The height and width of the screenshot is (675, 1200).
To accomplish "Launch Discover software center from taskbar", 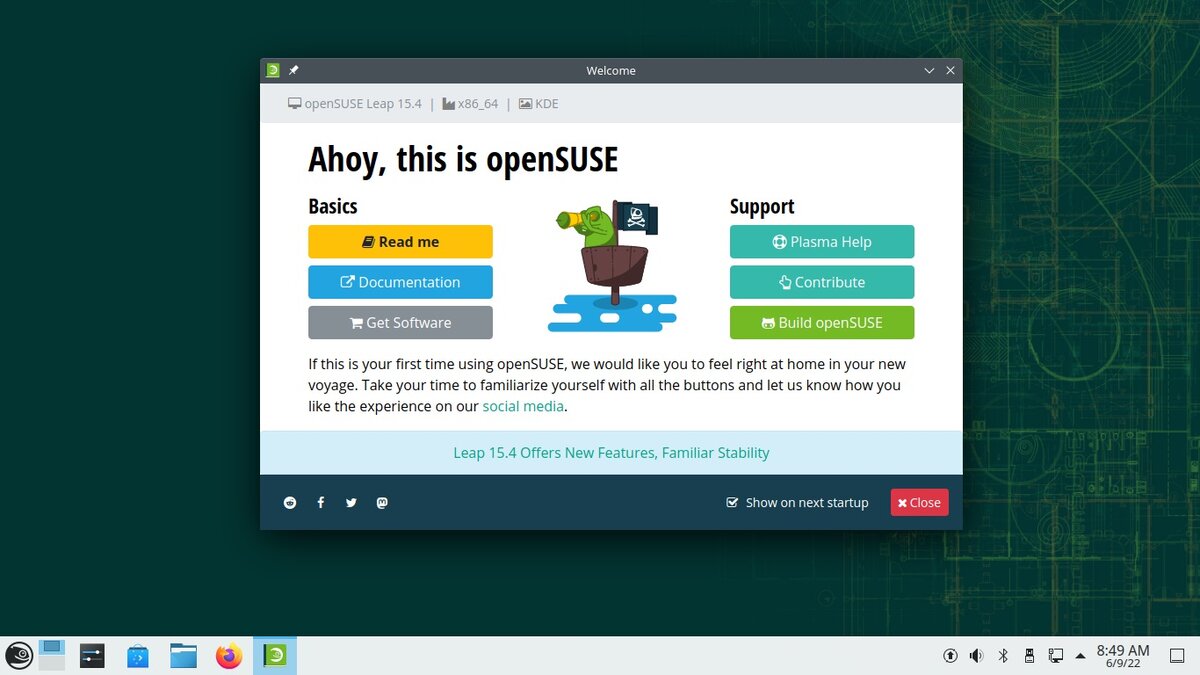I will [138, 656].
